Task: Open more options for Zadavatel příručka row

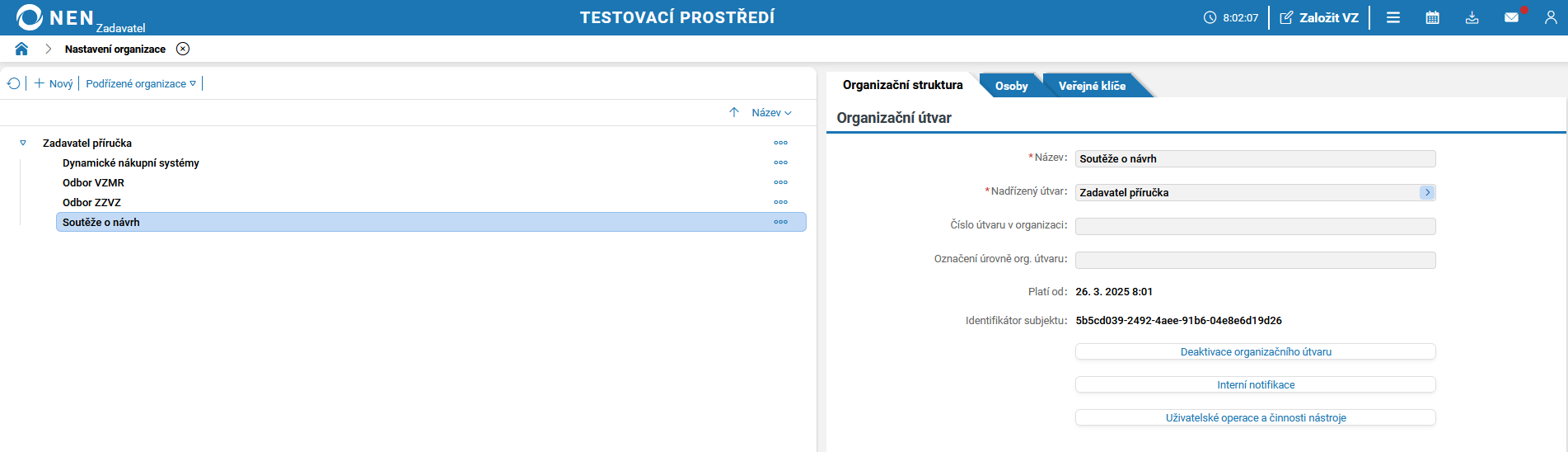Action: pos(780,143)
